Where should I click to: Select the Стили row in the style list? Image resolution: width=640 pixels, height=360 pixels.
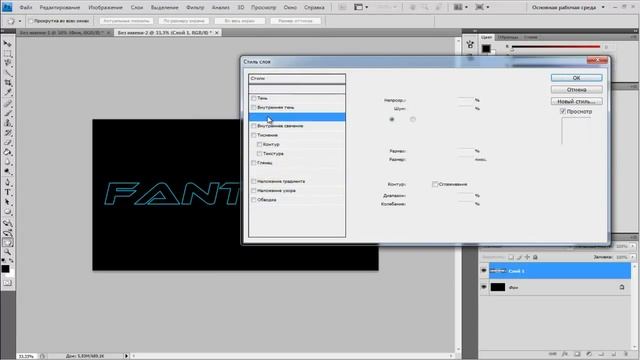pyautogui.click(x=297, y=78)
